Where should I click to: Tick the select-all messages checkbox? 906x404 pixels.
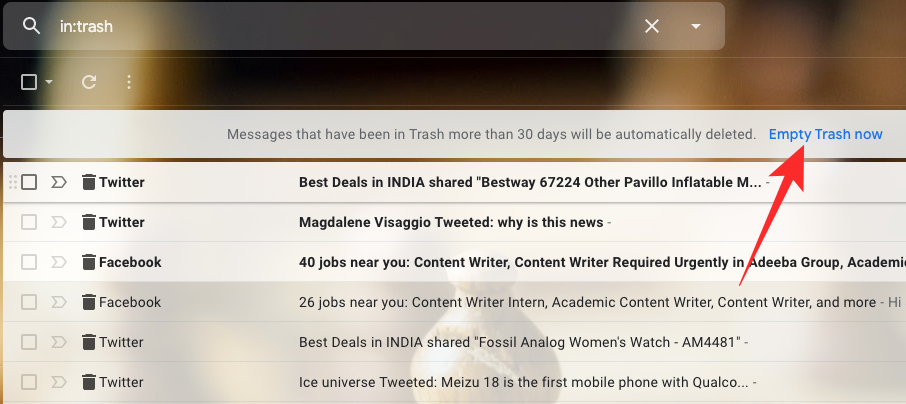[29, 82]
